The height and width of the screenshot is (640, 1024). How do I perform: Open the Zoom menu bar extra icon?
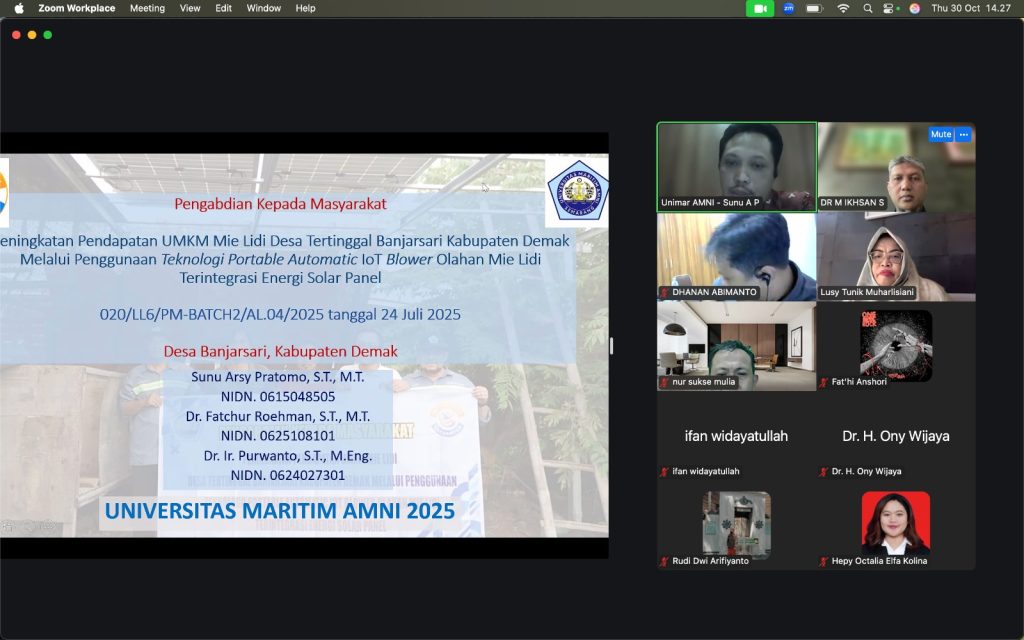(788, 8)
